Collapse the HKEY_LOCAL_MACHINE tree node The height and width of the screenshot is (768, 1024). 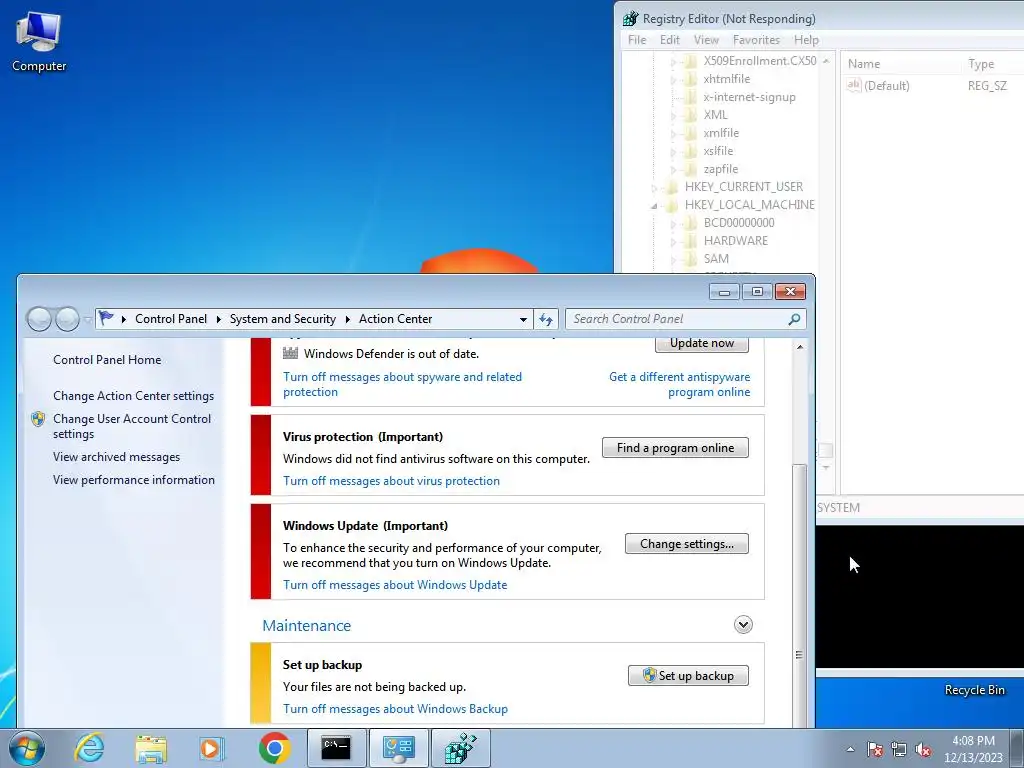654,206
